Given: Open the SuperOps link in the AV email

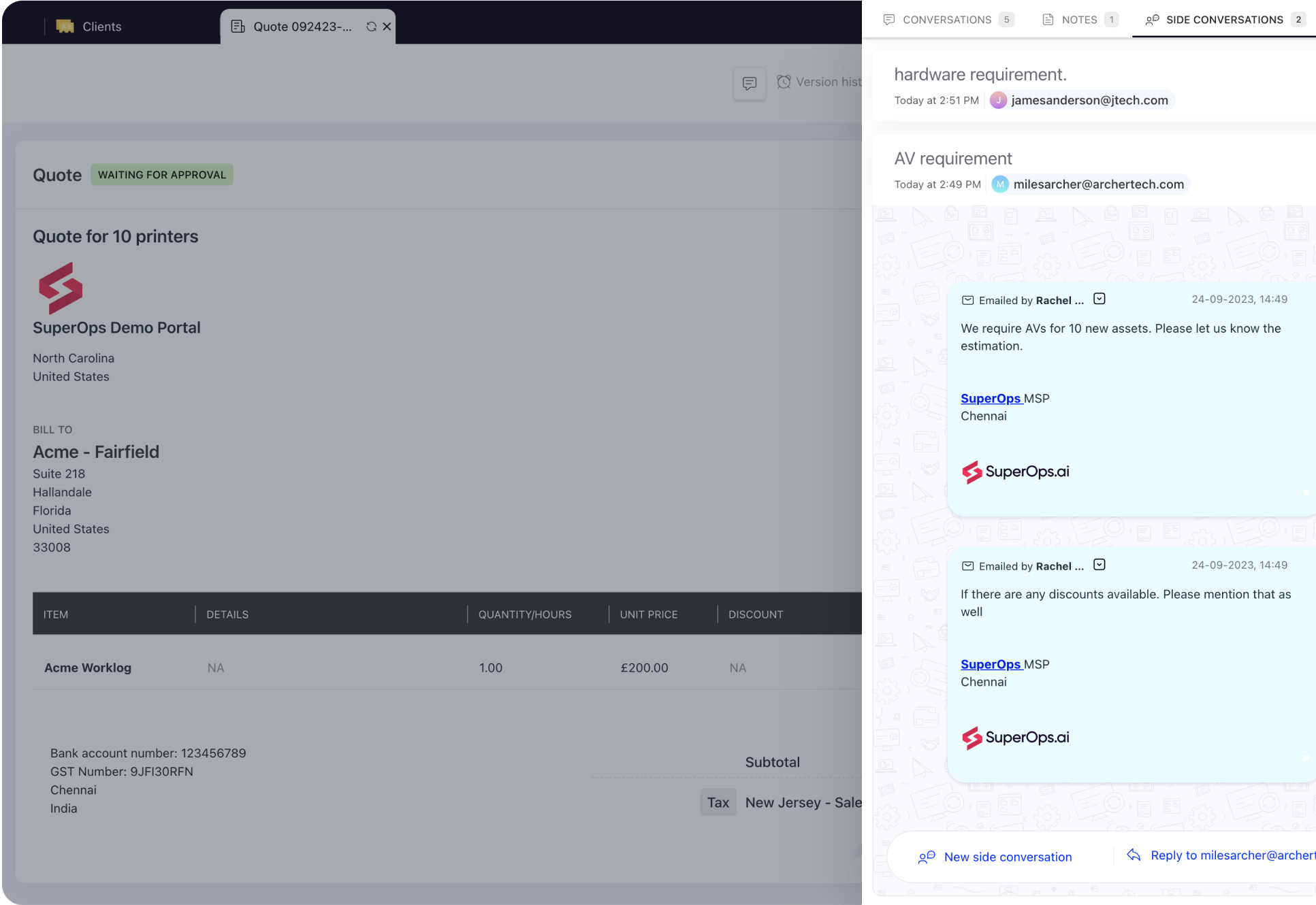Looking at the screenshot, I should click(991, 398).
